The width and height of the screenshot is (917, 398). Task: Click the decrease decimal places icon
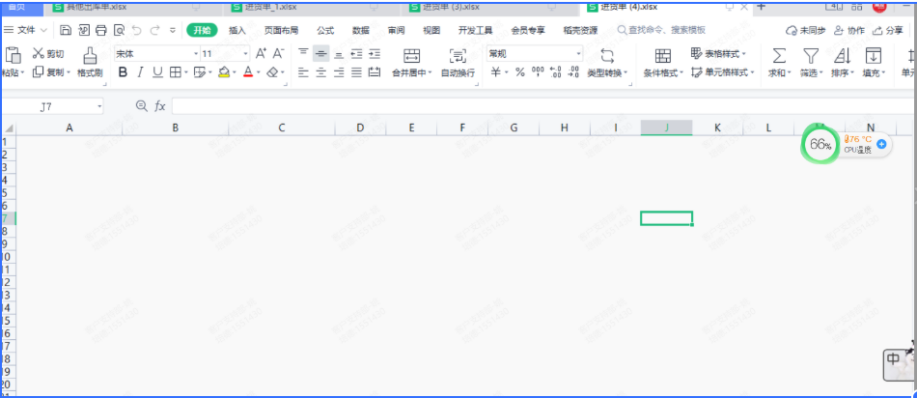pos(574,72)
